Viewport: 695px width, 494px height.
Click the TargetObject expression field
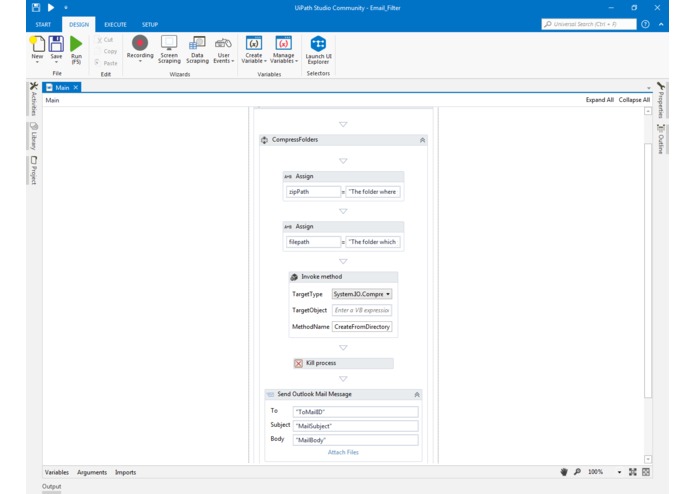coord(362,311)
